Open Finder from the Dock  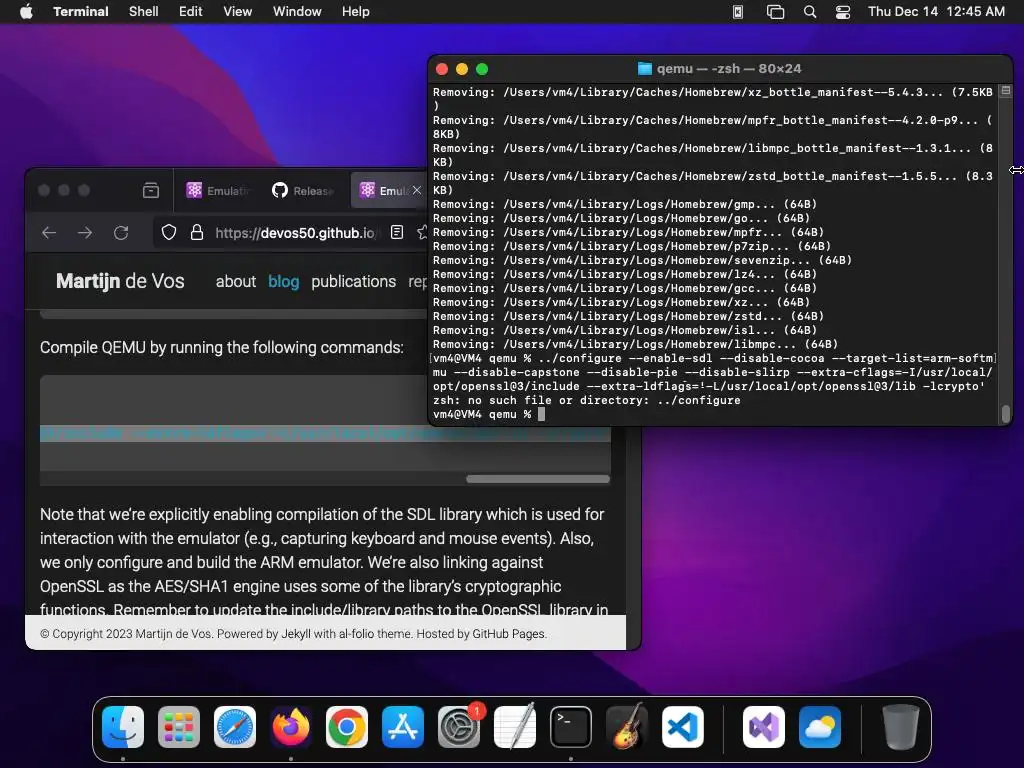pyautogui.click(x=123, y=727)
